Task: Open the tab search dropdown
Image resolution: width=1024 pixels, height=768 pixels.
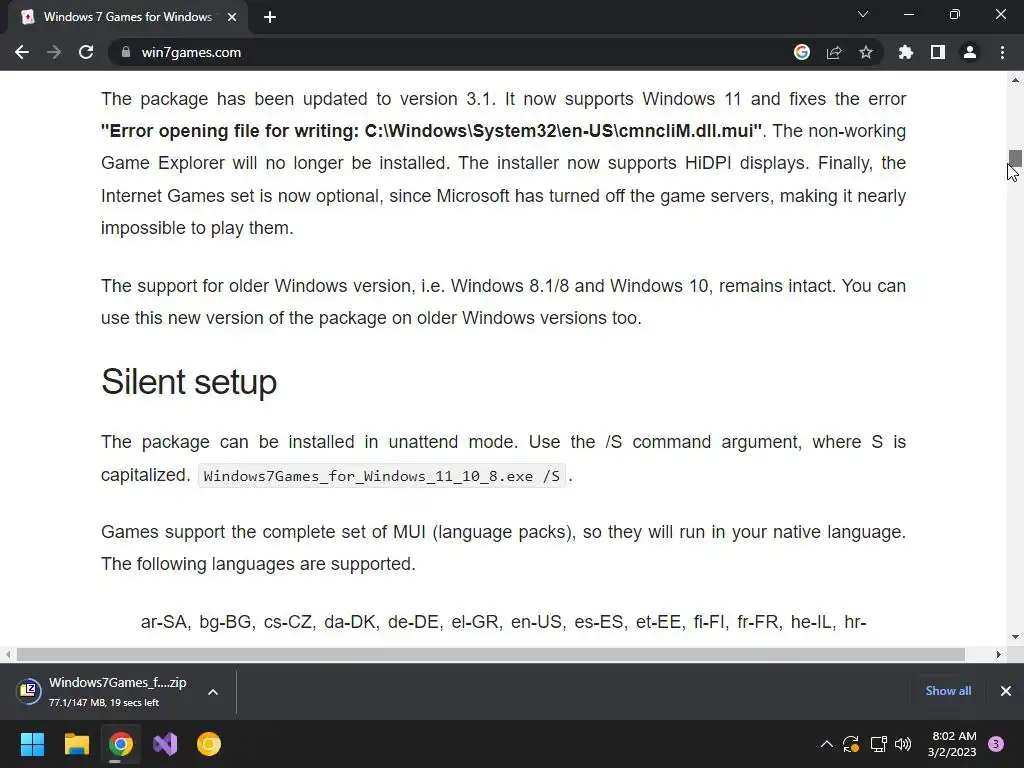Action: pyautogui.click(x=863, y=14)
